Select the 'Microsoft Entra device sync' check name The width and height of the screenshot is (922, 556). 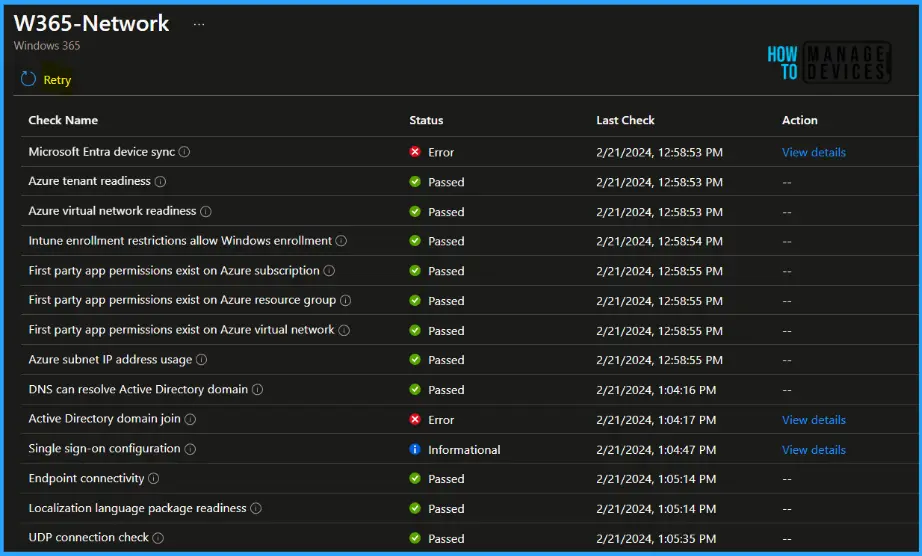tap(102, 152)
